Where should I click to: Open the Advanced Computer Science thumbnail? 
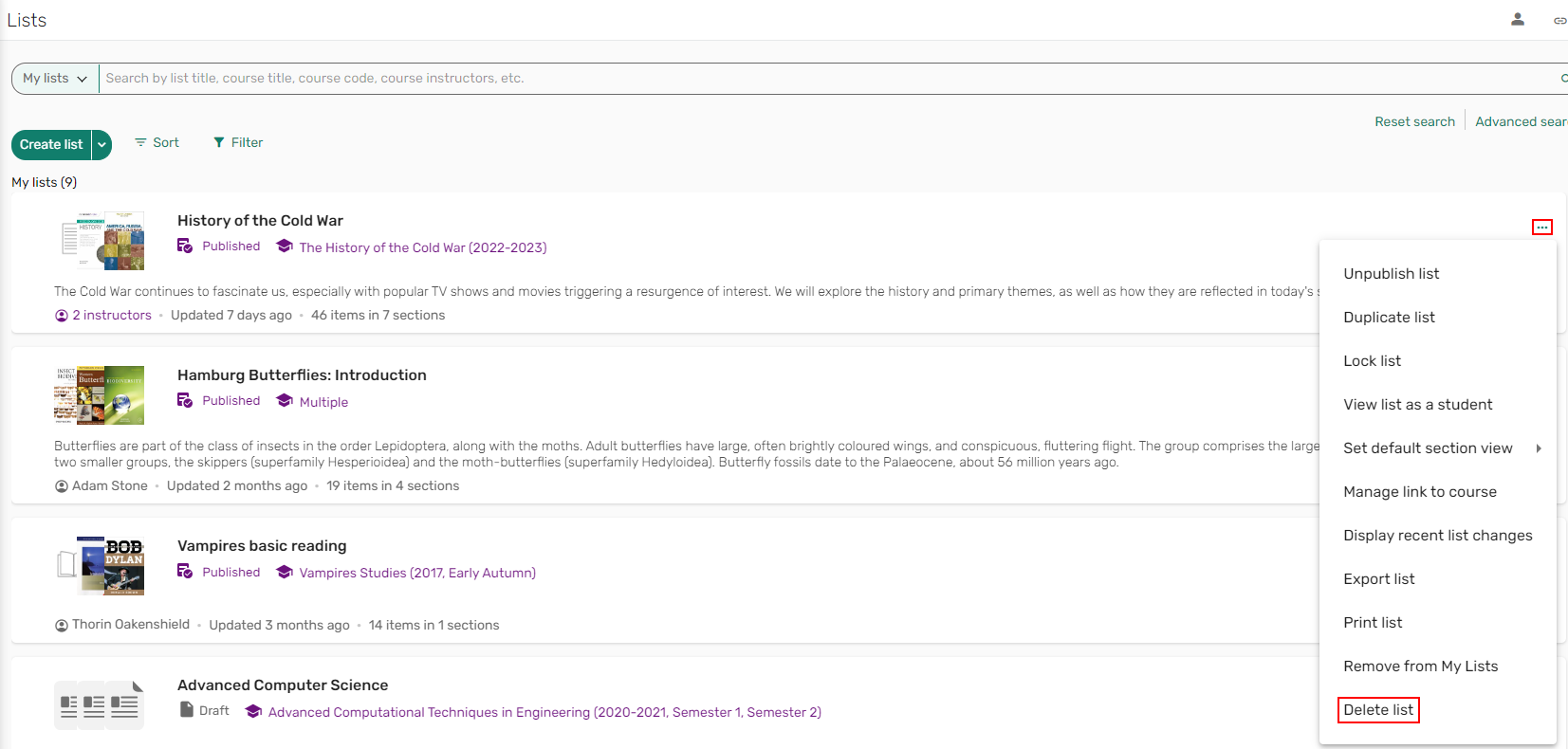pos(100,705)
